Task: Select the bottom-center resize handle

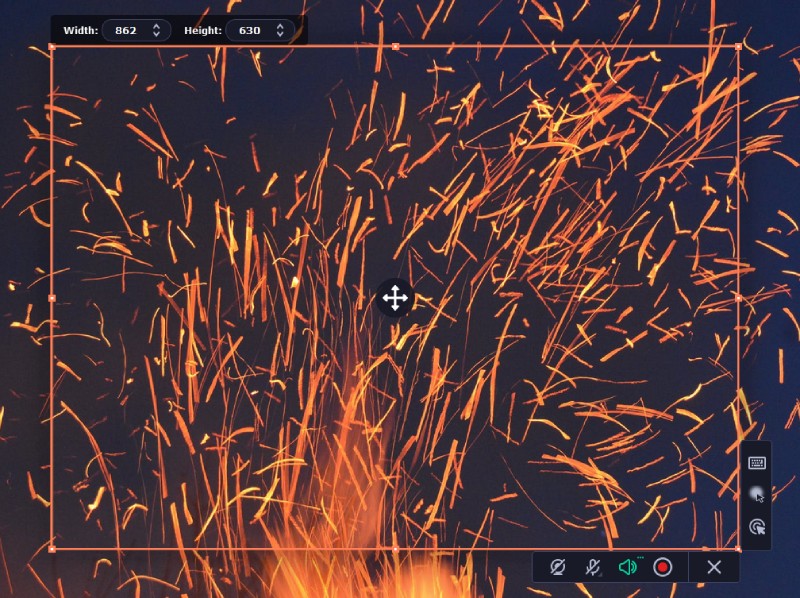Action: tap(395, 550)
